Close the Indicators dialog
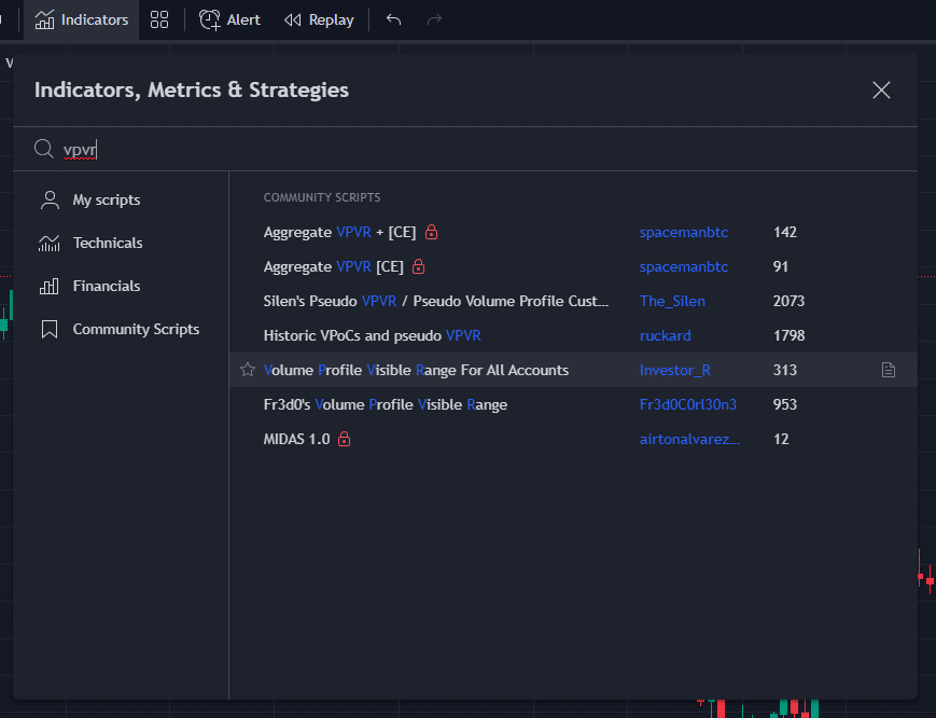Screen dimensions: 936x718 [x=881, y=90]
